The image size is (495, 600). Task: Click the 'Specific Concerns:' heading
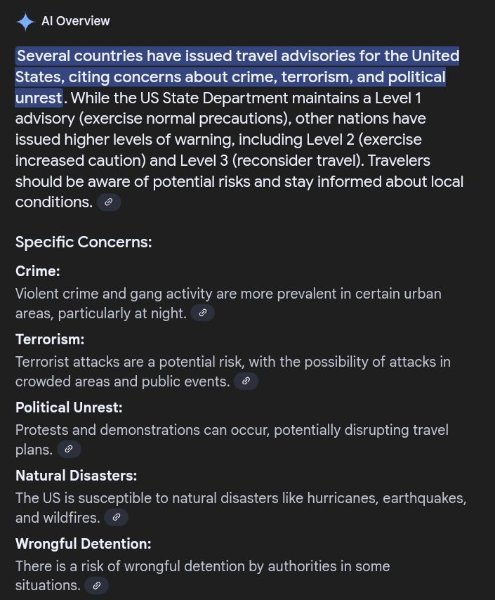pyautogui.click(x=84, y=242)
